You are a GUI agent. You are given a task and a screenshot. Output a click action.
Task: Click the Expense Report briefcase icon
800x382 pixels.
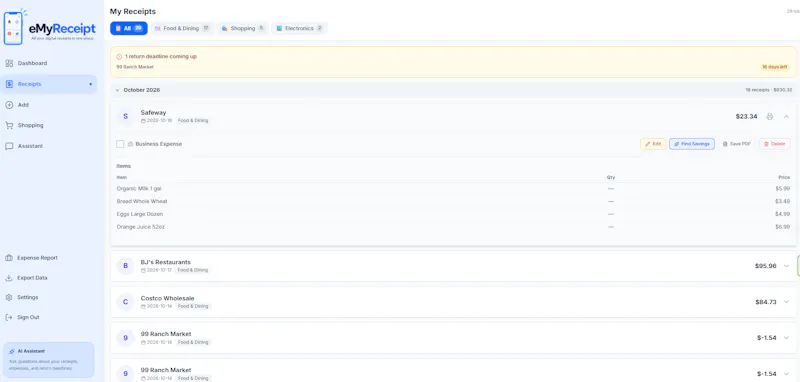click(9, 258)
